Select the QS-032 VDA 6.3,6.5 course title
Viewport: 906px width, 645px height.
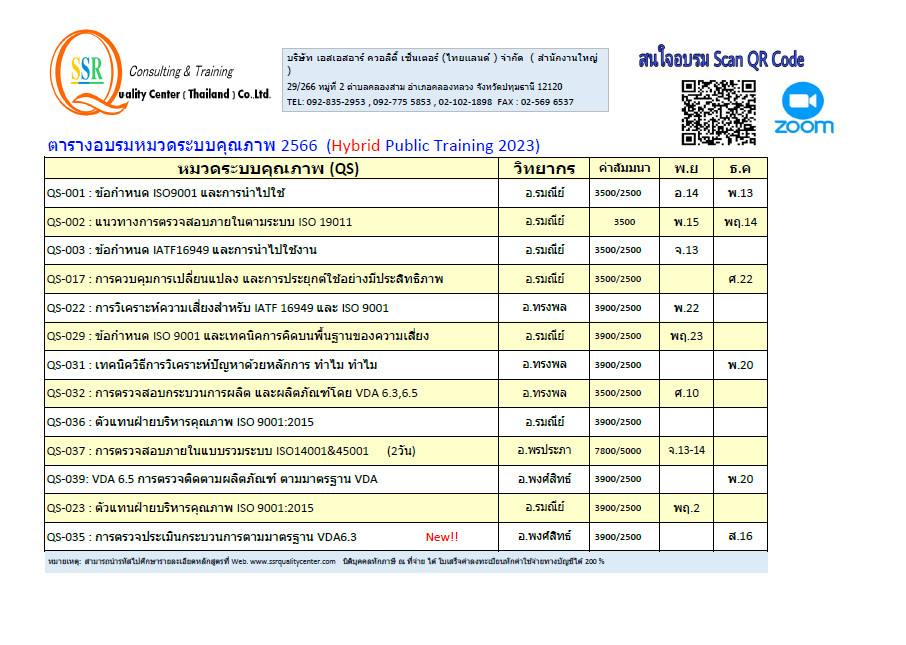click(232, 393)
